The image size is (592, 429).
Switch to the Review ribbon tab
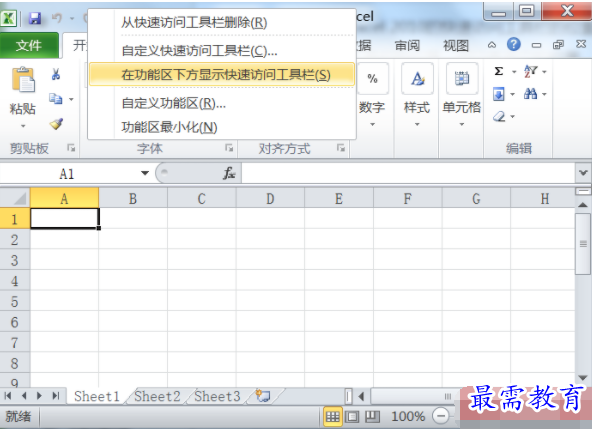click(407, 45)
